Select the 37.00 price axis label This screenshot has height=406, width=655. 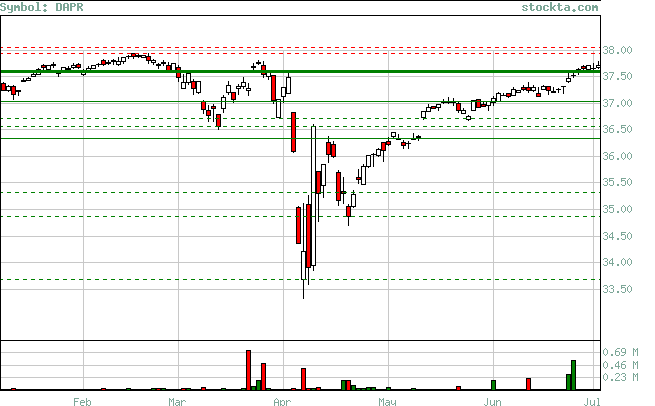coord(617,103)
